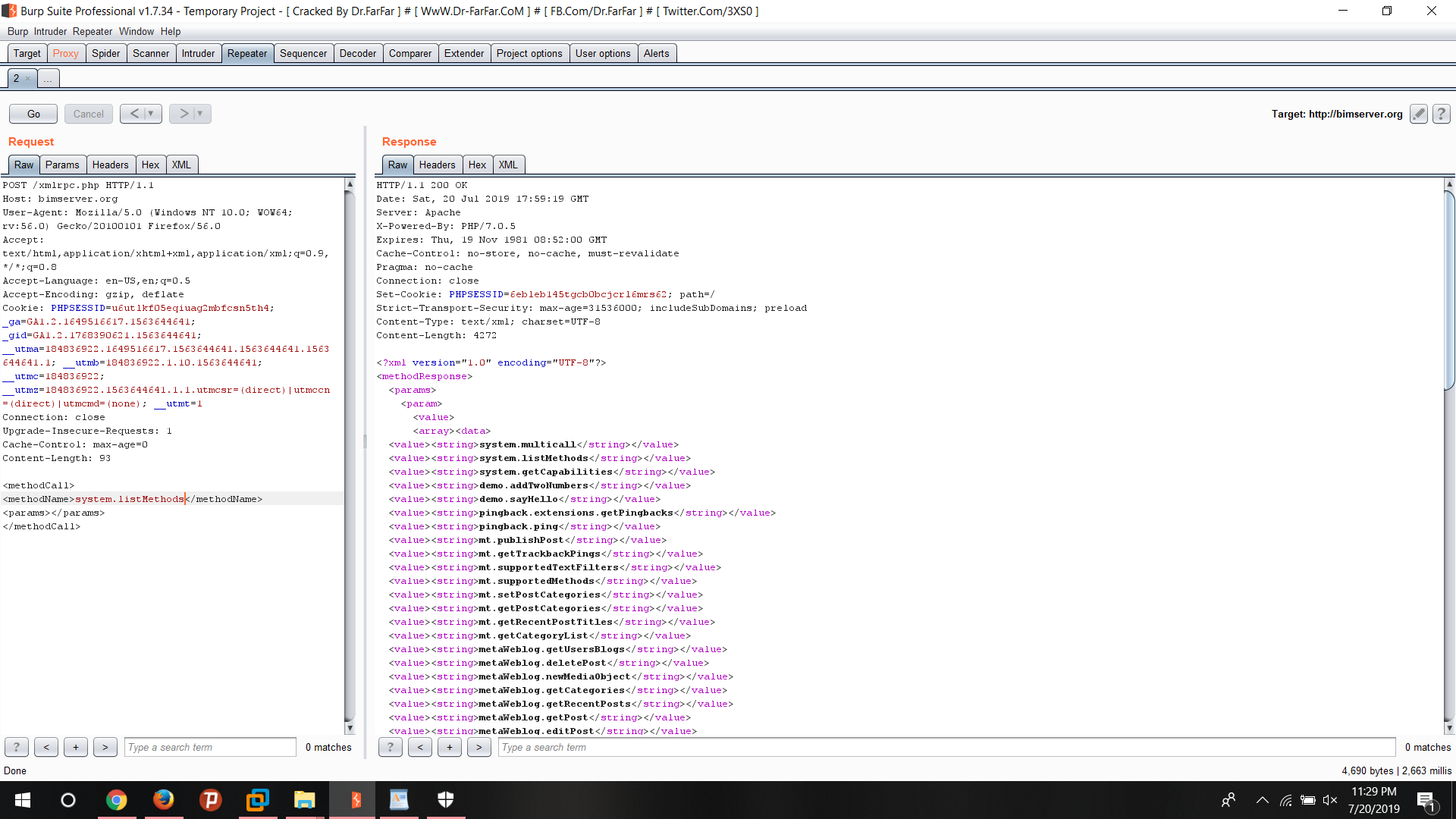Viewport: 1456px width, 819px height.
Task: Switch to the Headers tab of the request
Action: click(111, 165)
